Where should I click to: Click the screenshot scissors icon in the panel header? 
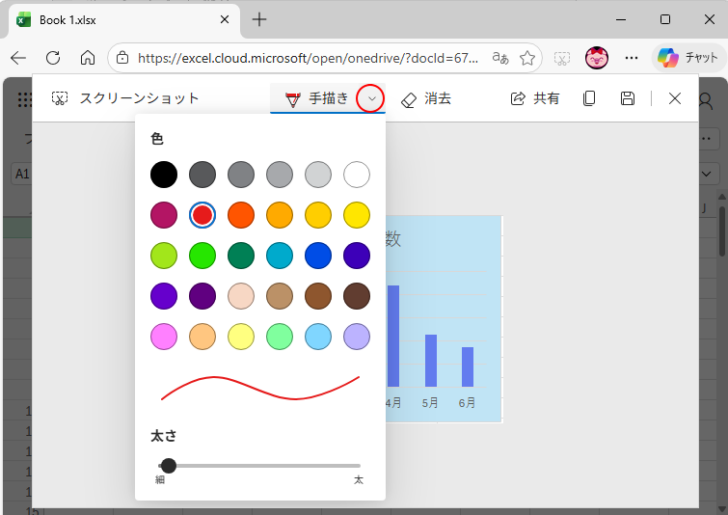(59, 98)
